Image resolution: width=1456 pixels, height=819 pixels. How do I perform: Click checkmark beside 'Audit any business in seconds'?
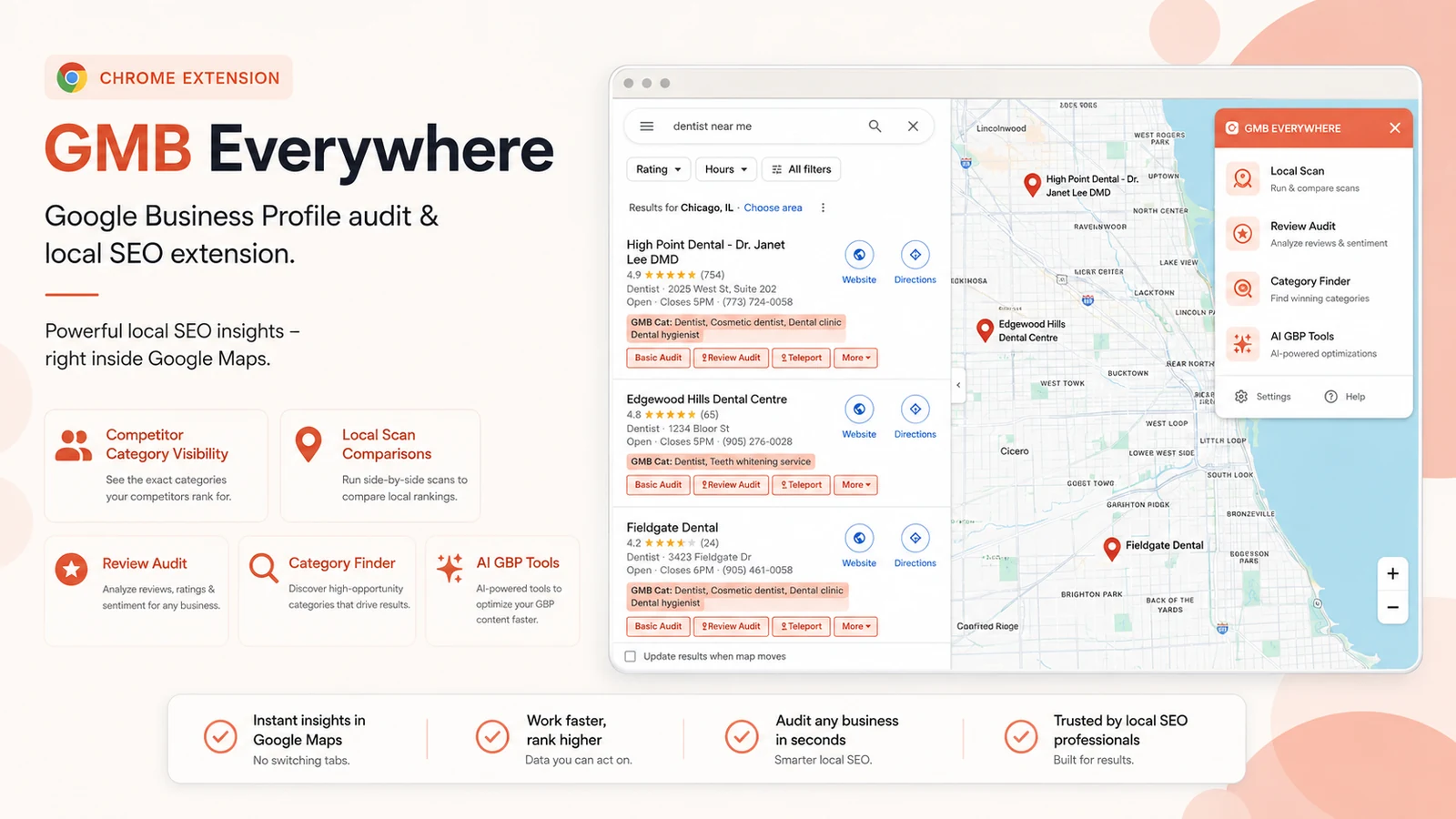pyautogui.click(x=742, y=736)
